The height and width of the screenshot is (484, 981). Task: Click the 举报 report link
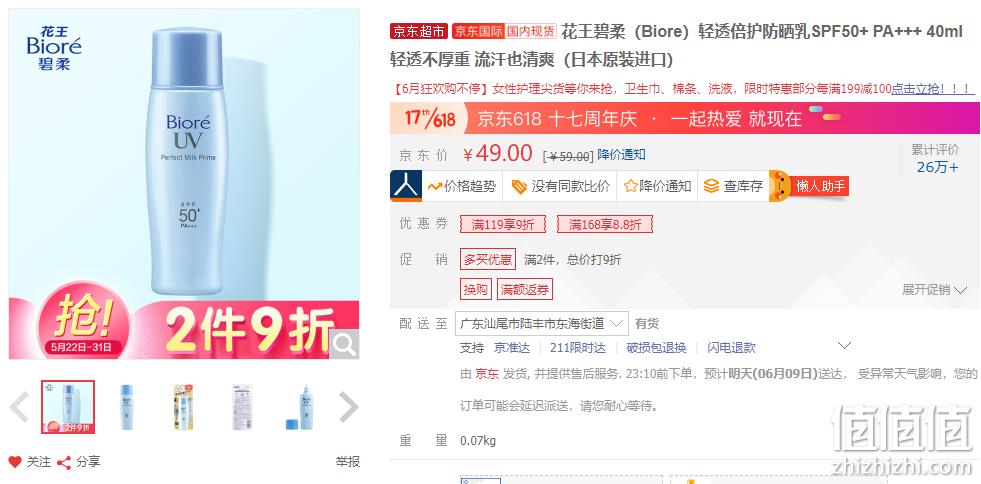click(x=348, y=462)
